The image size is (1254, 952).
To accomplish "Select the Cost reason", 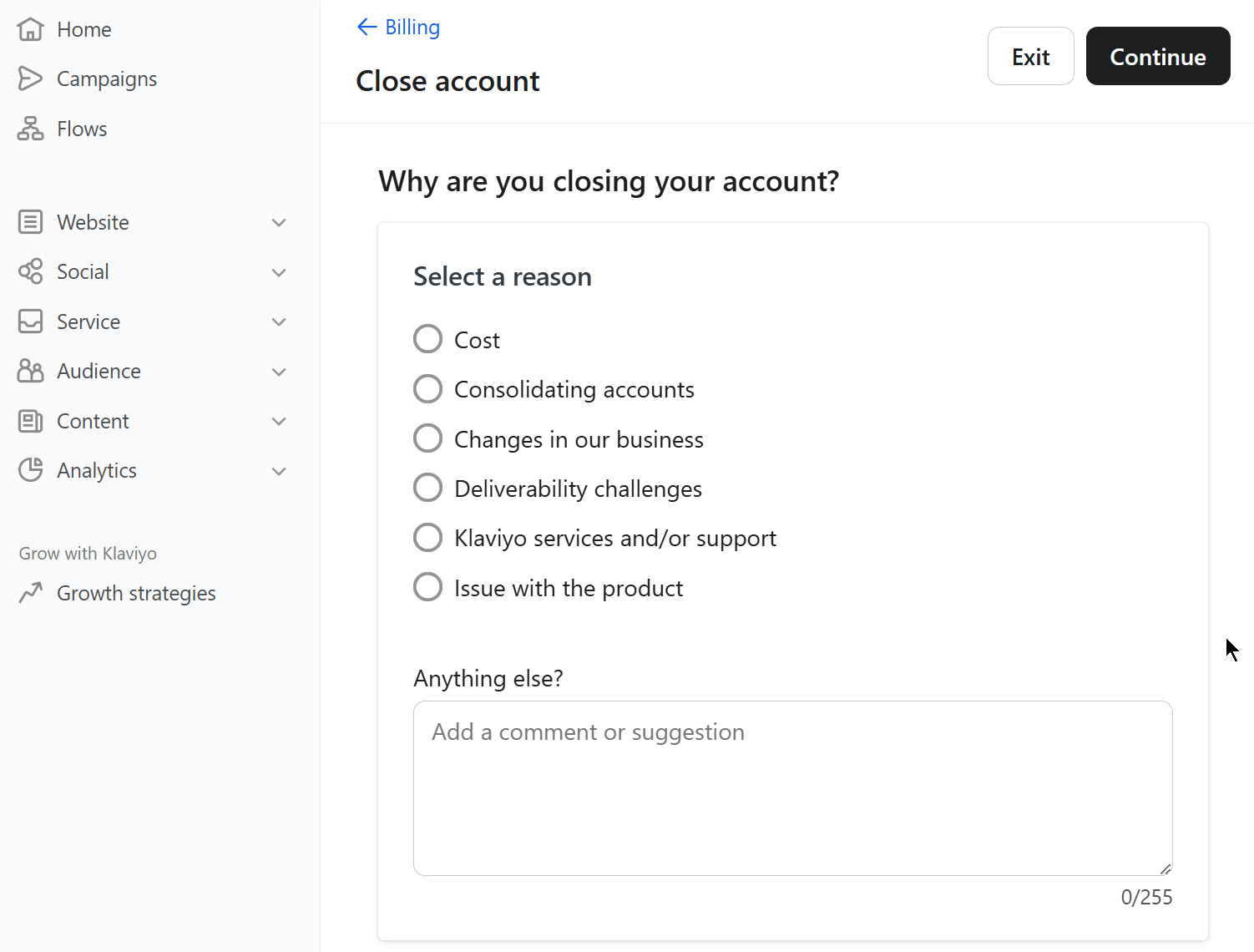I will click(x=427, y=338).
